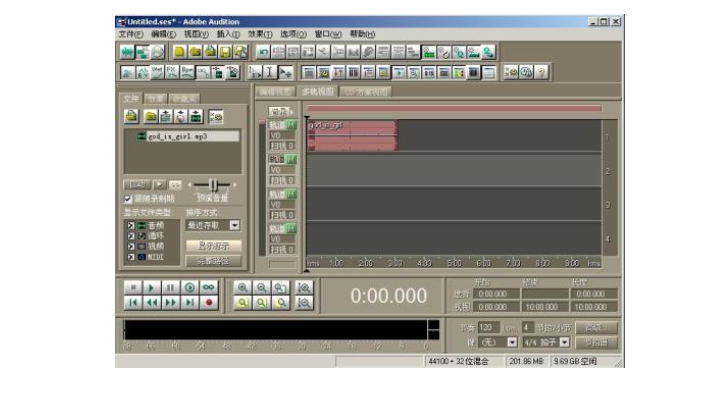
Task: Open the key dropdown showing (无)
Action: (512, 342)
